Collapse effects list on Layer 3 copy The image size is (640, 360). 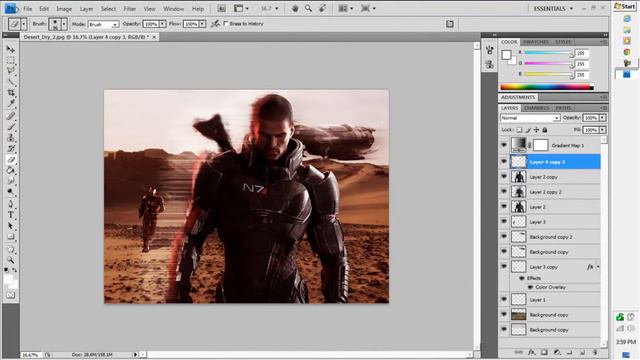point(598,267)
